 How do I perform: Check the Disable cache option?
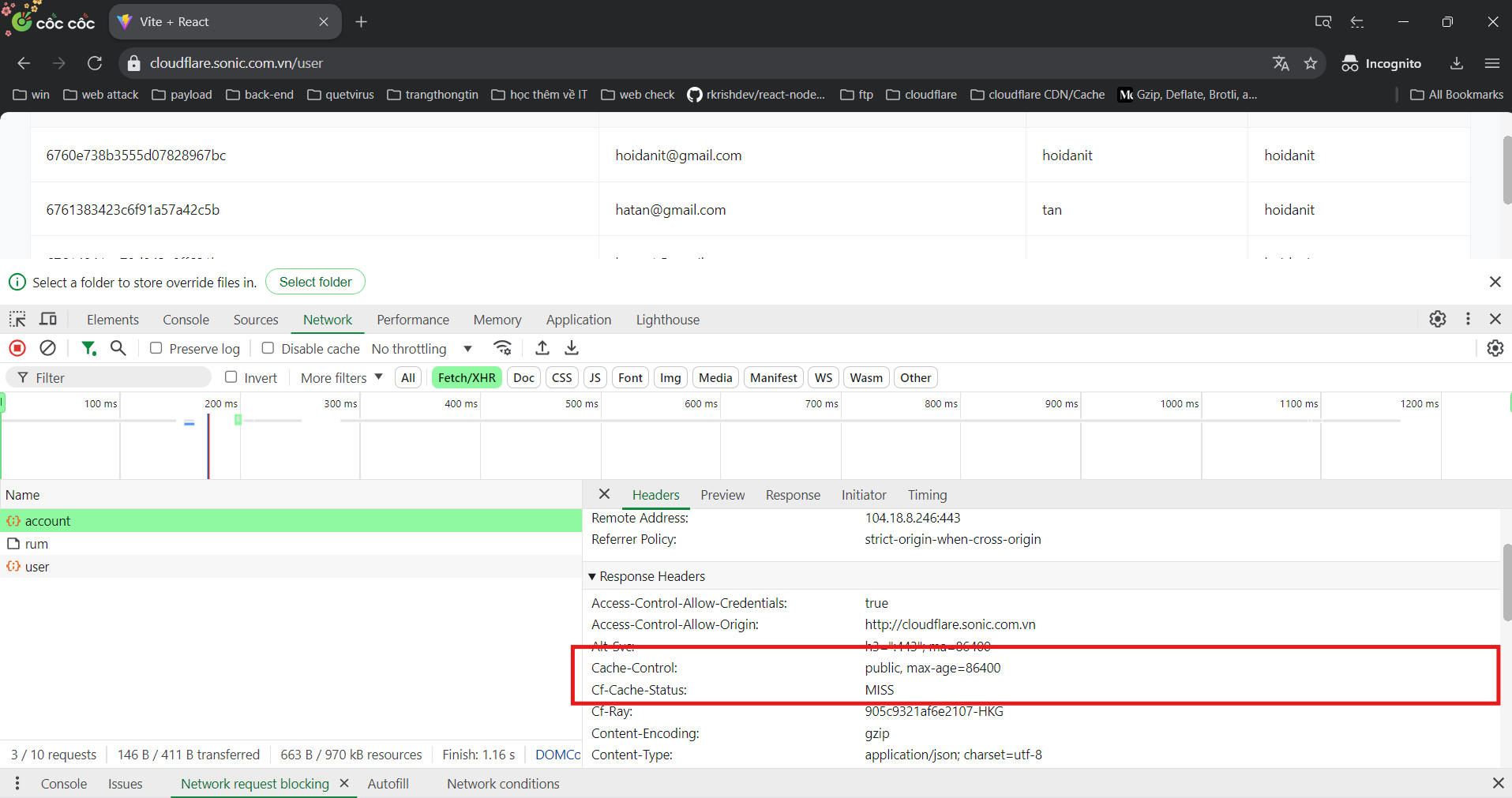[268, 348]
